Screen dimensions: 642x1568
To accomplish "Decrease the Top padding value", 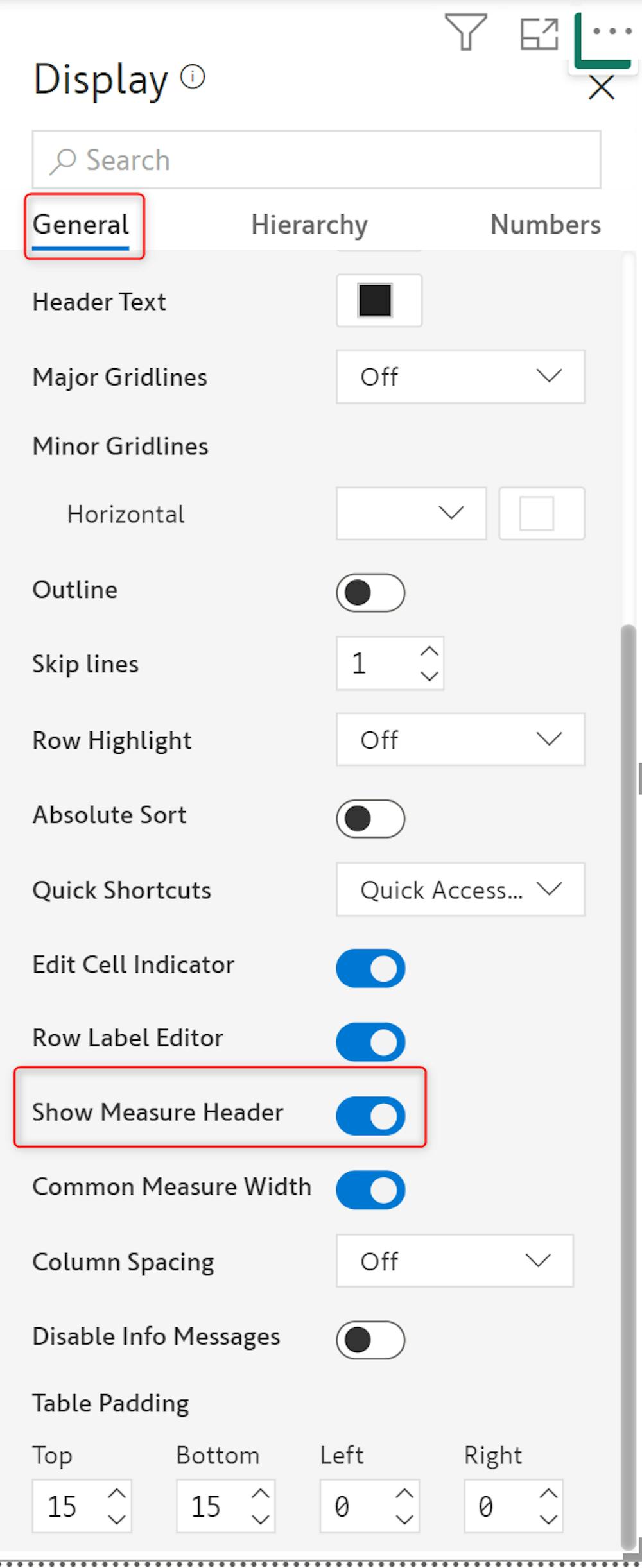I will click(x=117, y=1519).
